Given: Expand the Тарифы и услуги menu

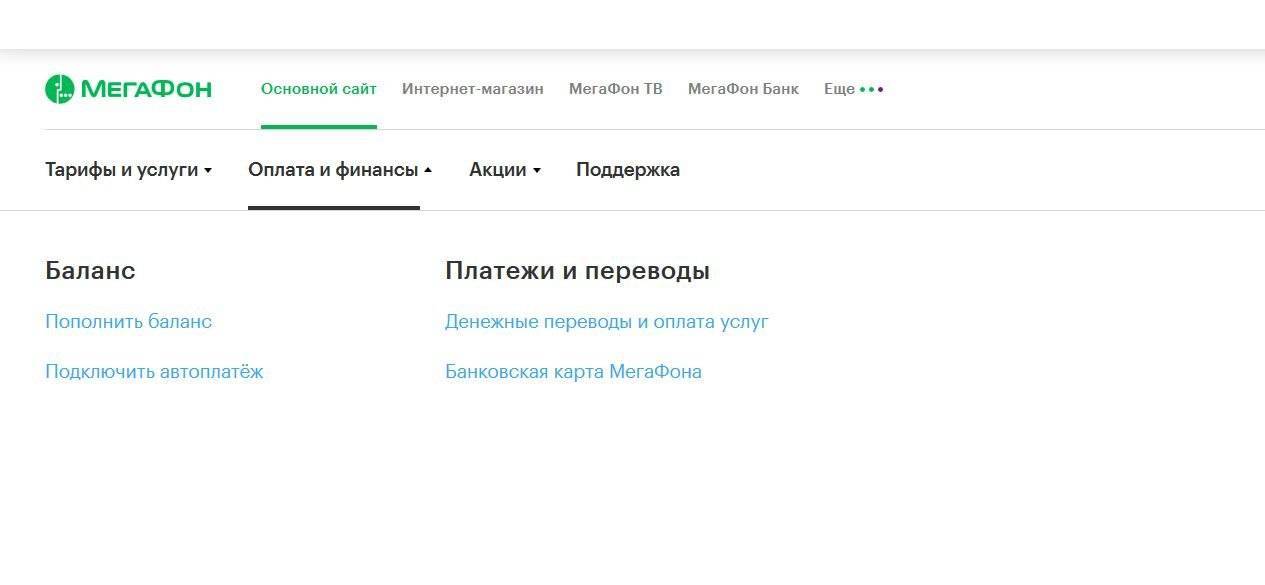Looking at the screenshot, I should pos(129,170).
